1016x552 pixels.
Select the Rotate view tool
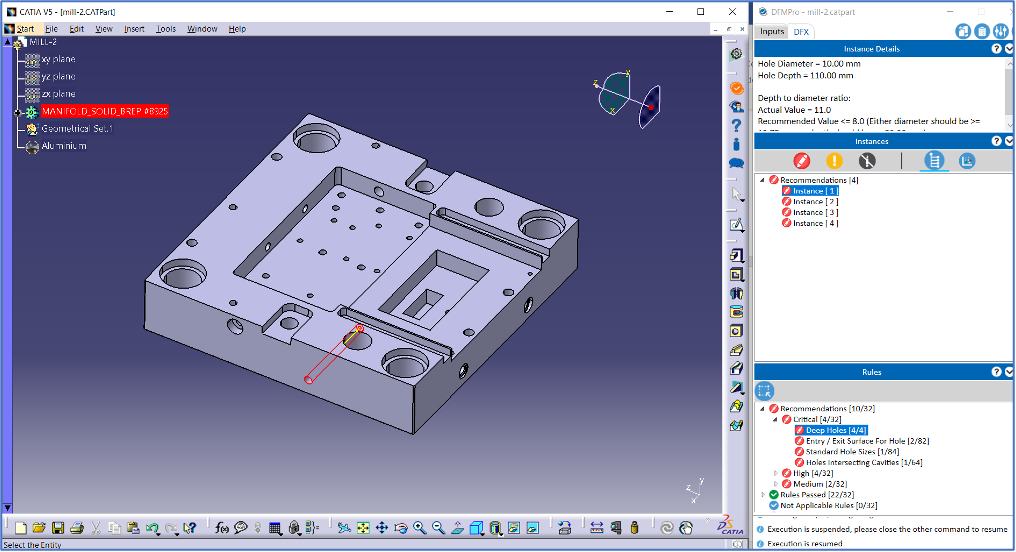(x=400, y=528)
